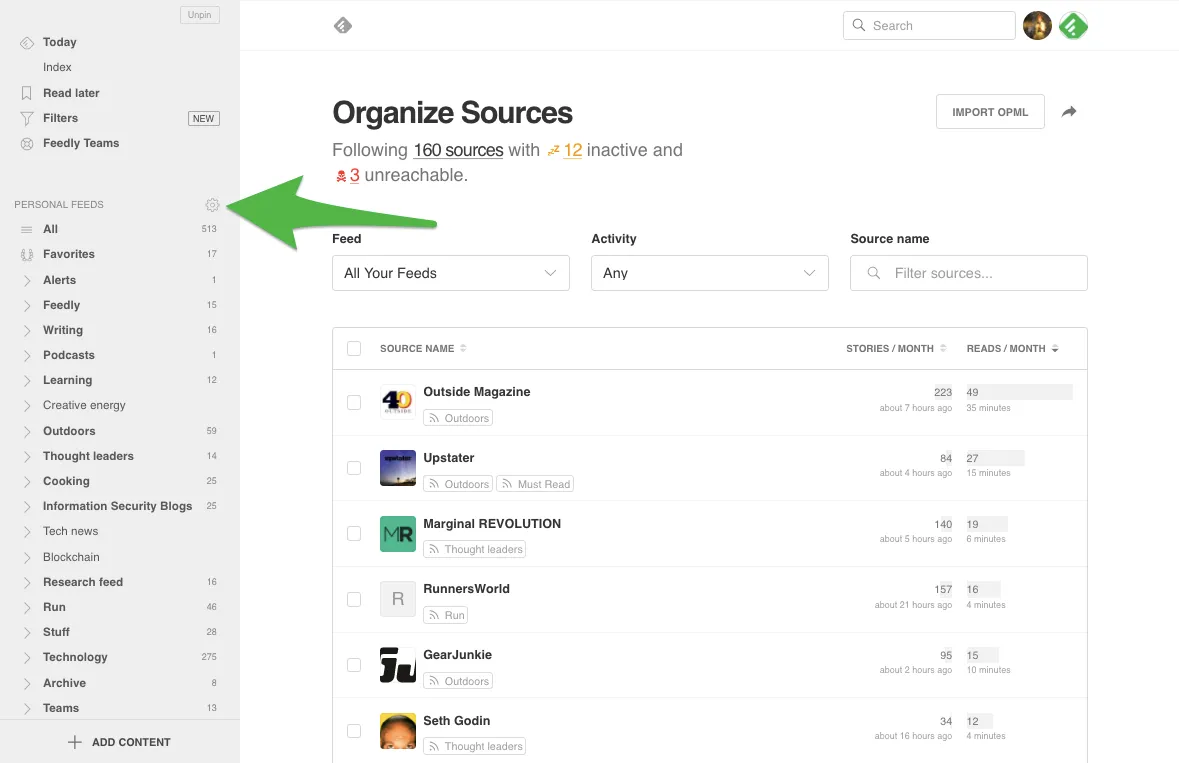Viewport: 1179px width, 763px height.
Task: Open Read later in sidebar
Action: pyautogui.click(x=71, y=92)
